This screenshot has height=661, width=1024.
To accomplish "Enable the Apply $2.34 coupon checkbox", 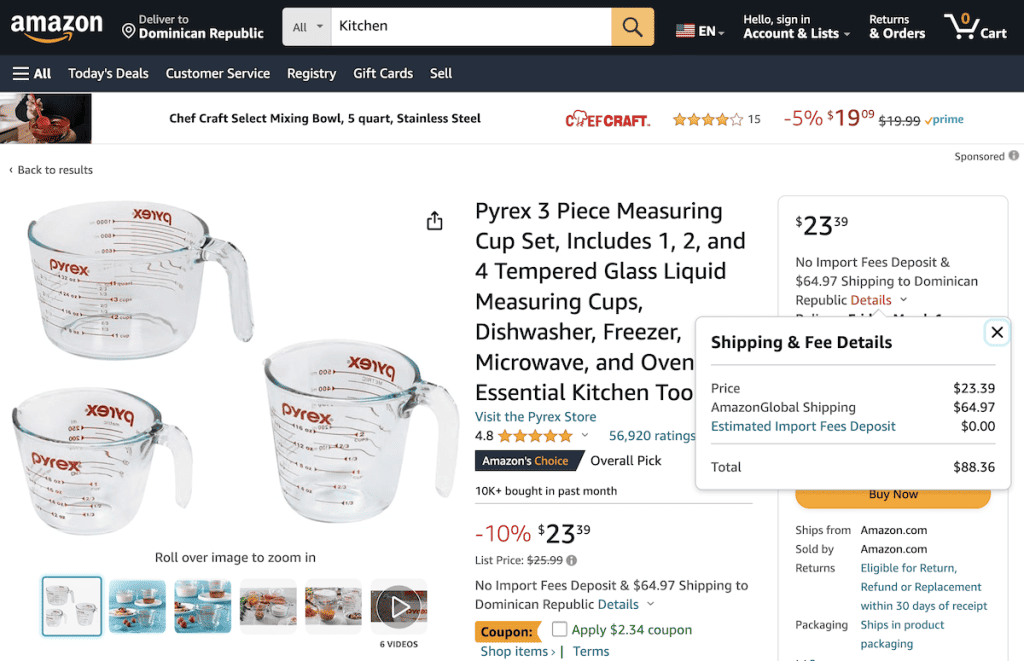I will tap(560, 629).
